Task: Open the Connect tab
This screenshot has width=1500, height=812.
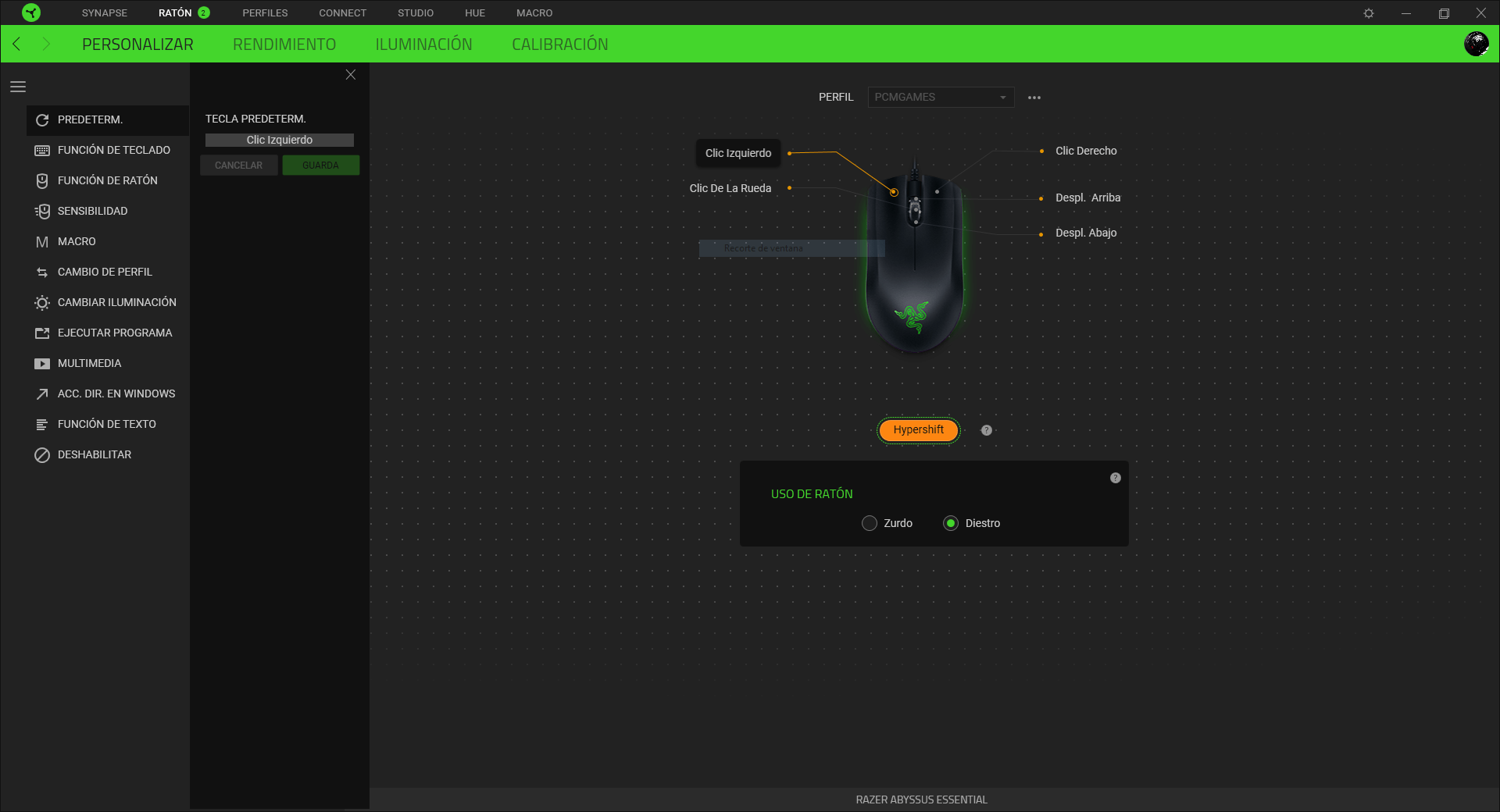Action: point(342,13)
